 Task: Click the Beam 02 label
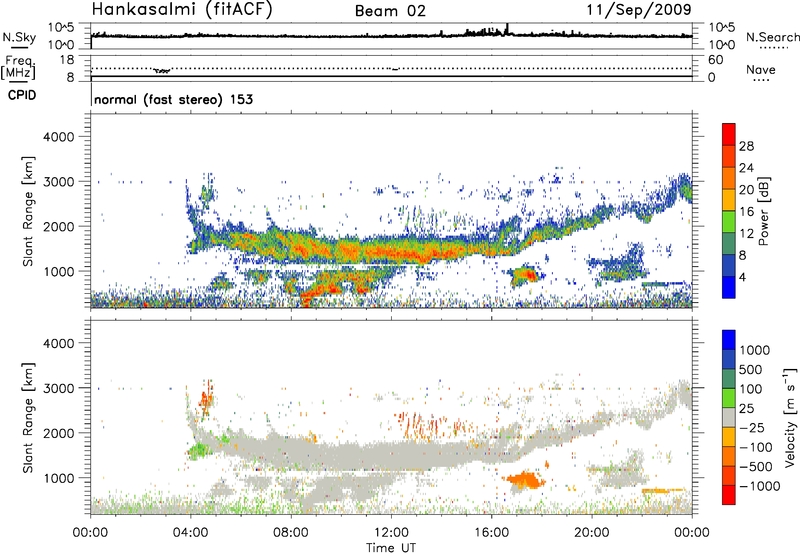pos(390,11)
